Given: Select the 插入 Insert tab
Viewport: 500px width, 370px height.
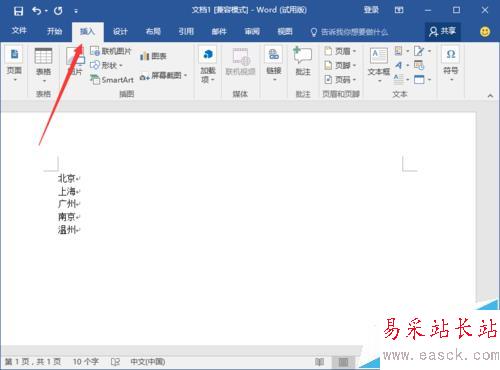Looking at the screenshot, I should pos(87,31).
